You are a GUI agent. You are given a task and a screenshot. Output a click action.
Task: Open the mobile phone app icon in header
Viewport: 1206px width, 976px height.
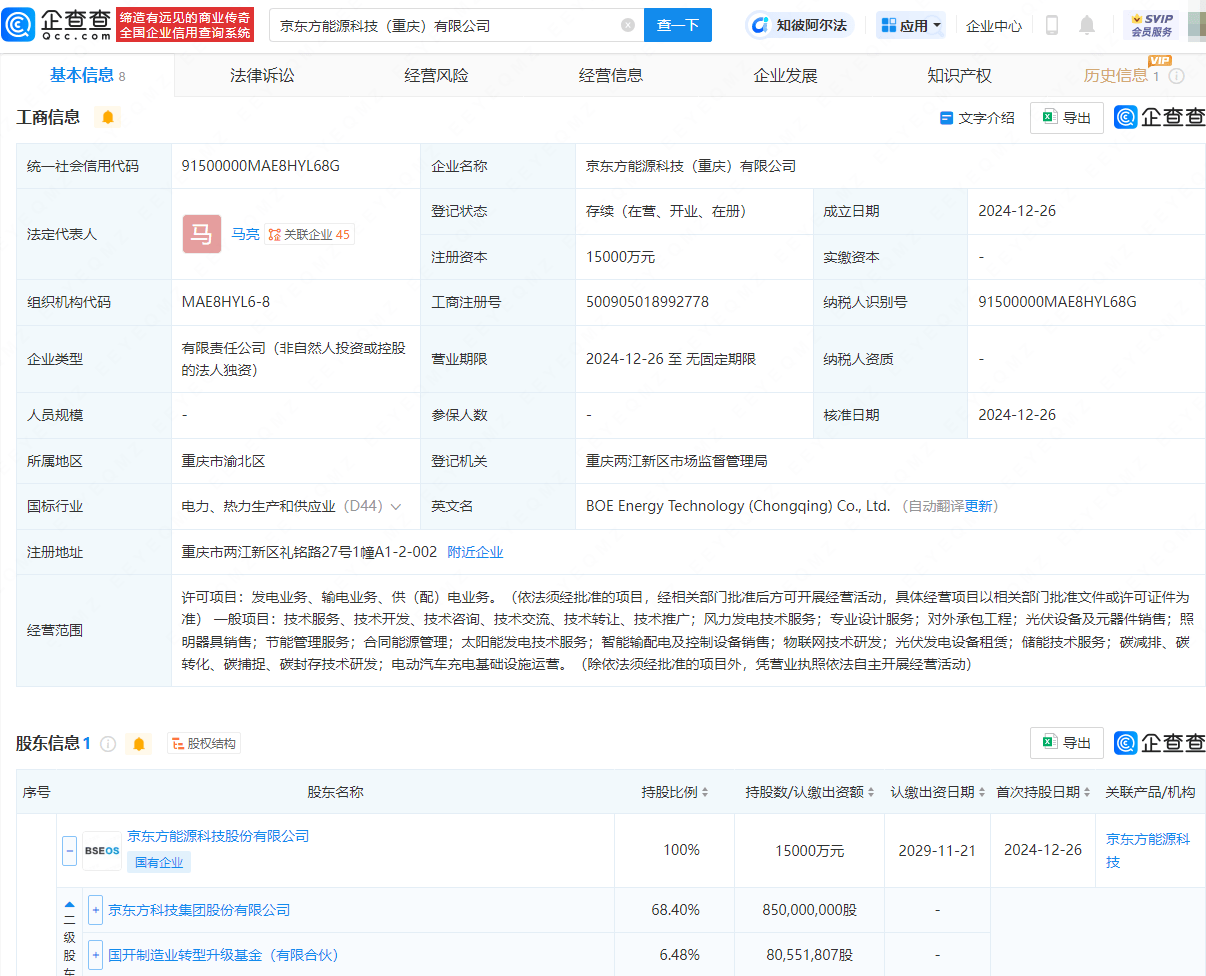click(1051, 25)
